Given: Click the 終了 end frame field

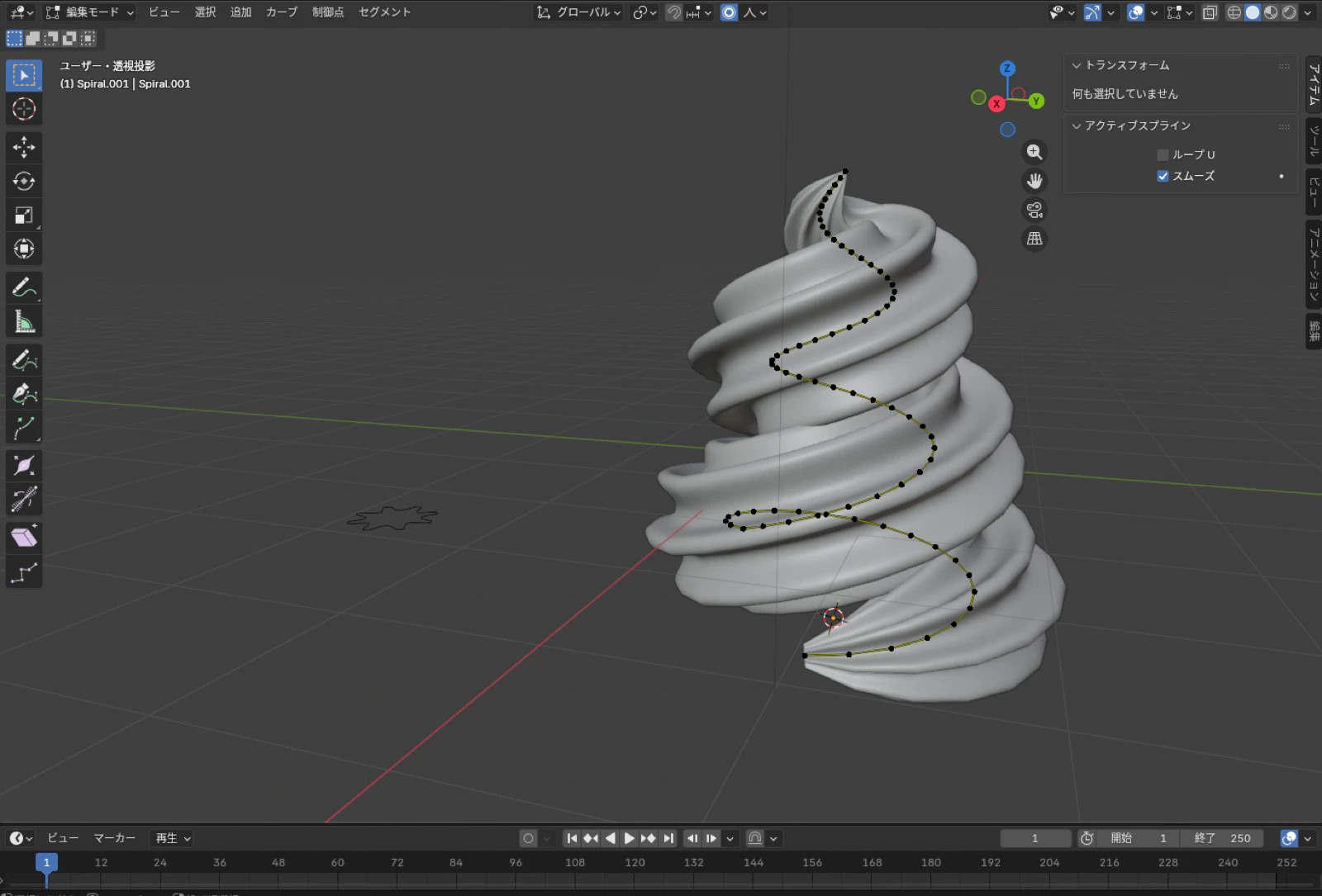Looking at the screenshot, I should coord(1222,838).
